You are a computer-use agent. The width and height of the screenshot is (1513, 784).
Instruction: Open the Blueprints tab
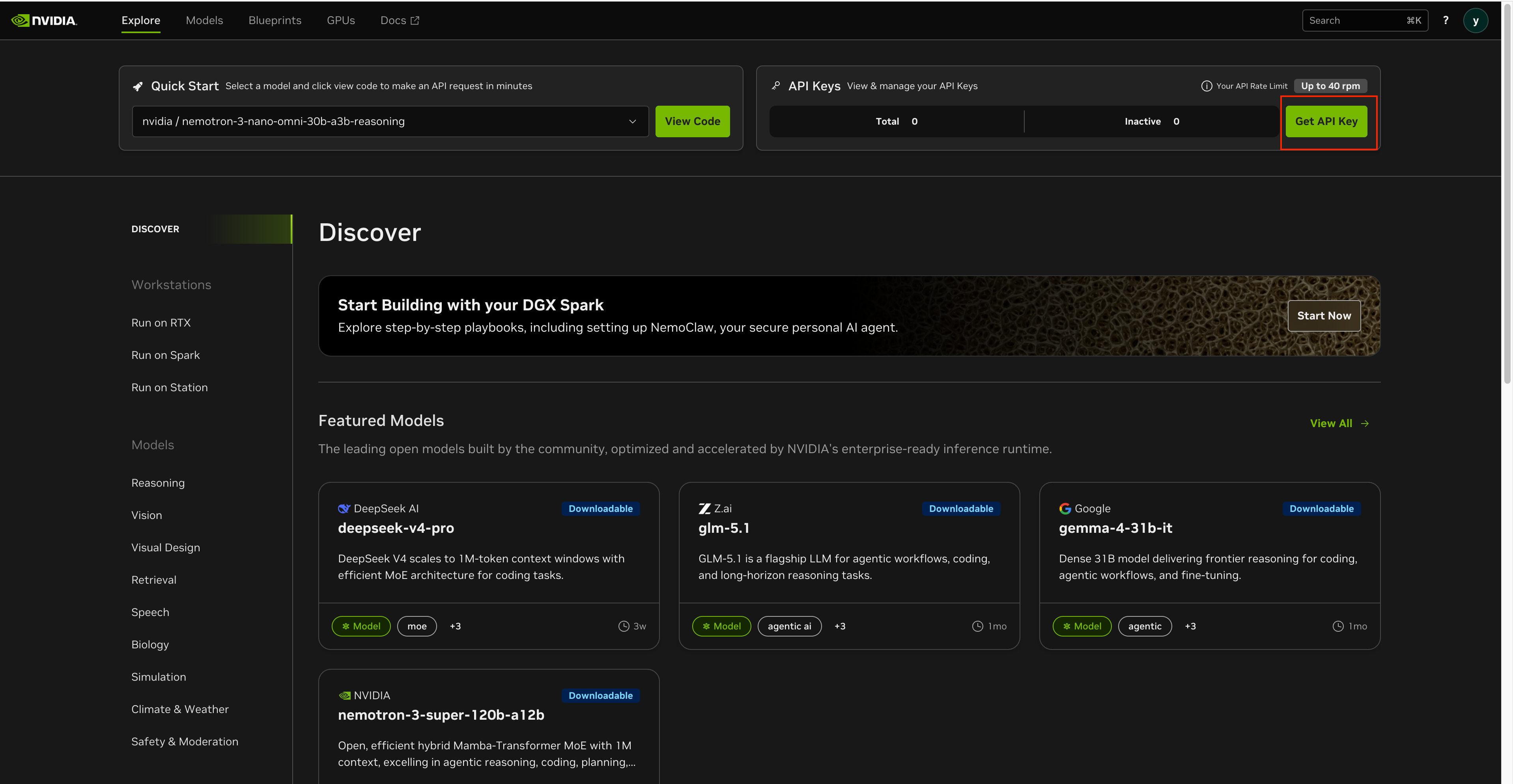coord(275,21)
